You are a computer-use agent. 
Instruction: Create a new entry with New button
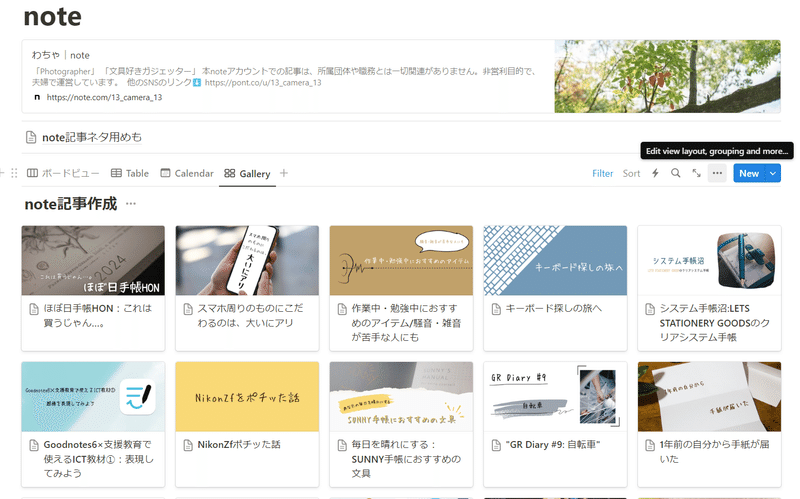pyautogui.click(x=749, y=173)
